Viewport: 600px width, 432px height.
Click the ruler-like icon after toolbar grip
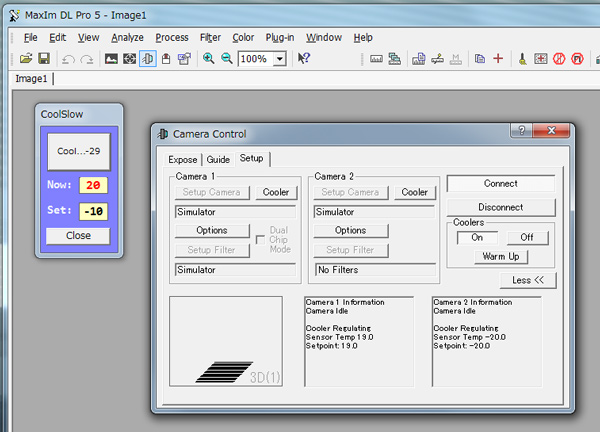(376, 59)
